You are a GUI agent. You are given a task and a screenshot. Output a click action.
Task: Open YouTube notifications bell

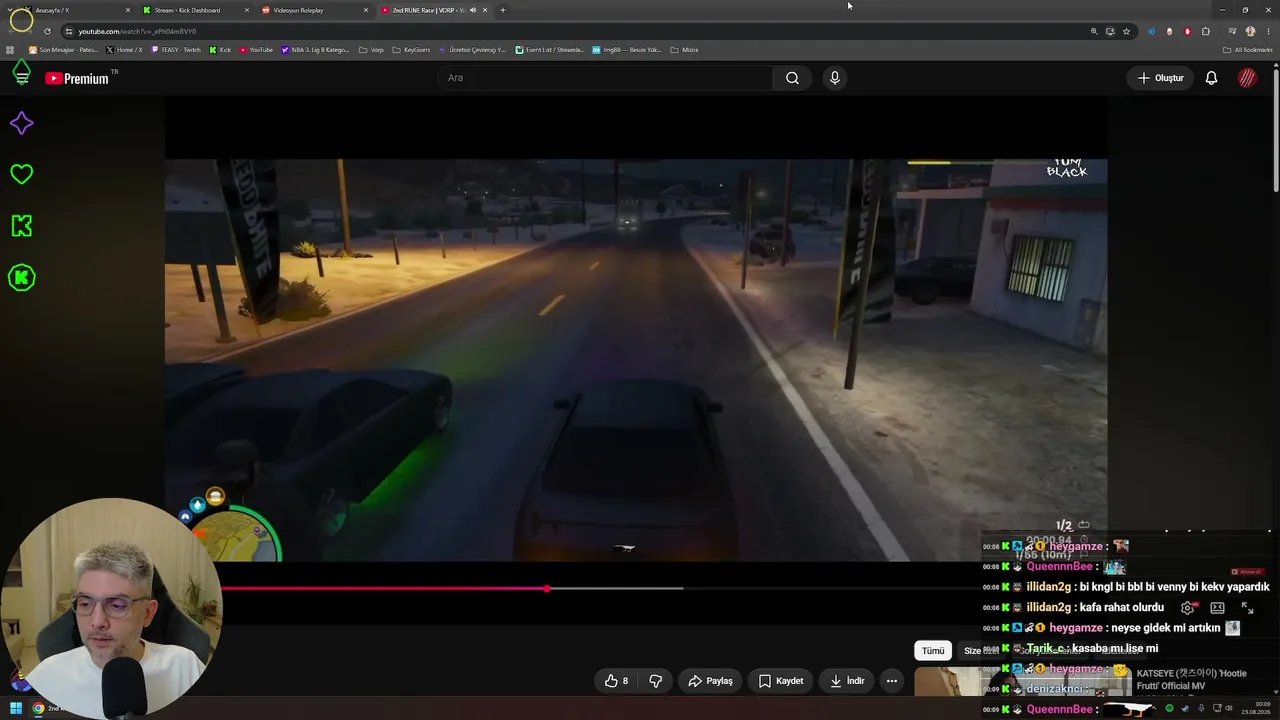pyautogui.click(x=1211, y=78)
